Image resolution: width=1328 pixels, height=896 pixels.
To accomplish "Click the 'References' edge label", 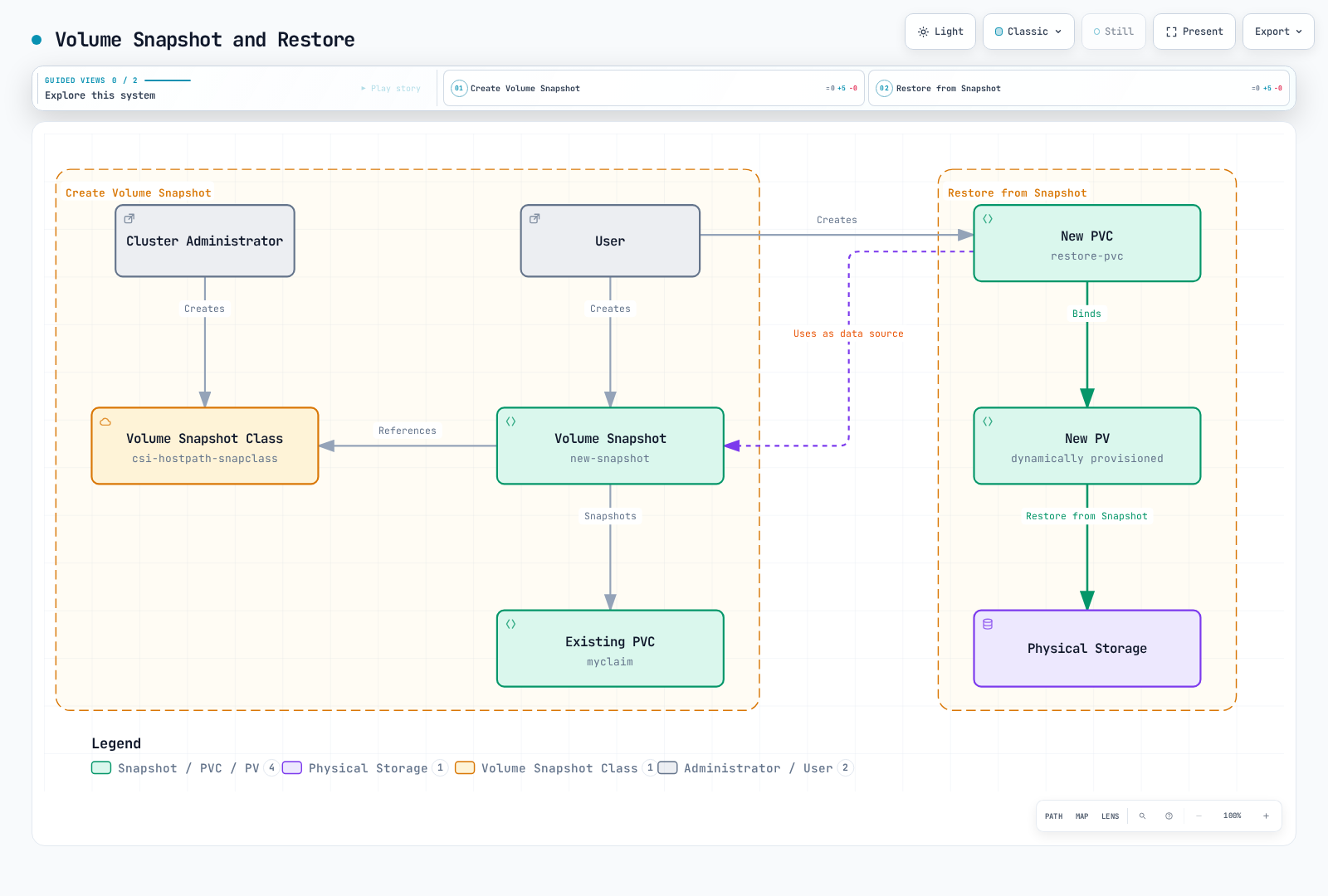I will 407,431.
